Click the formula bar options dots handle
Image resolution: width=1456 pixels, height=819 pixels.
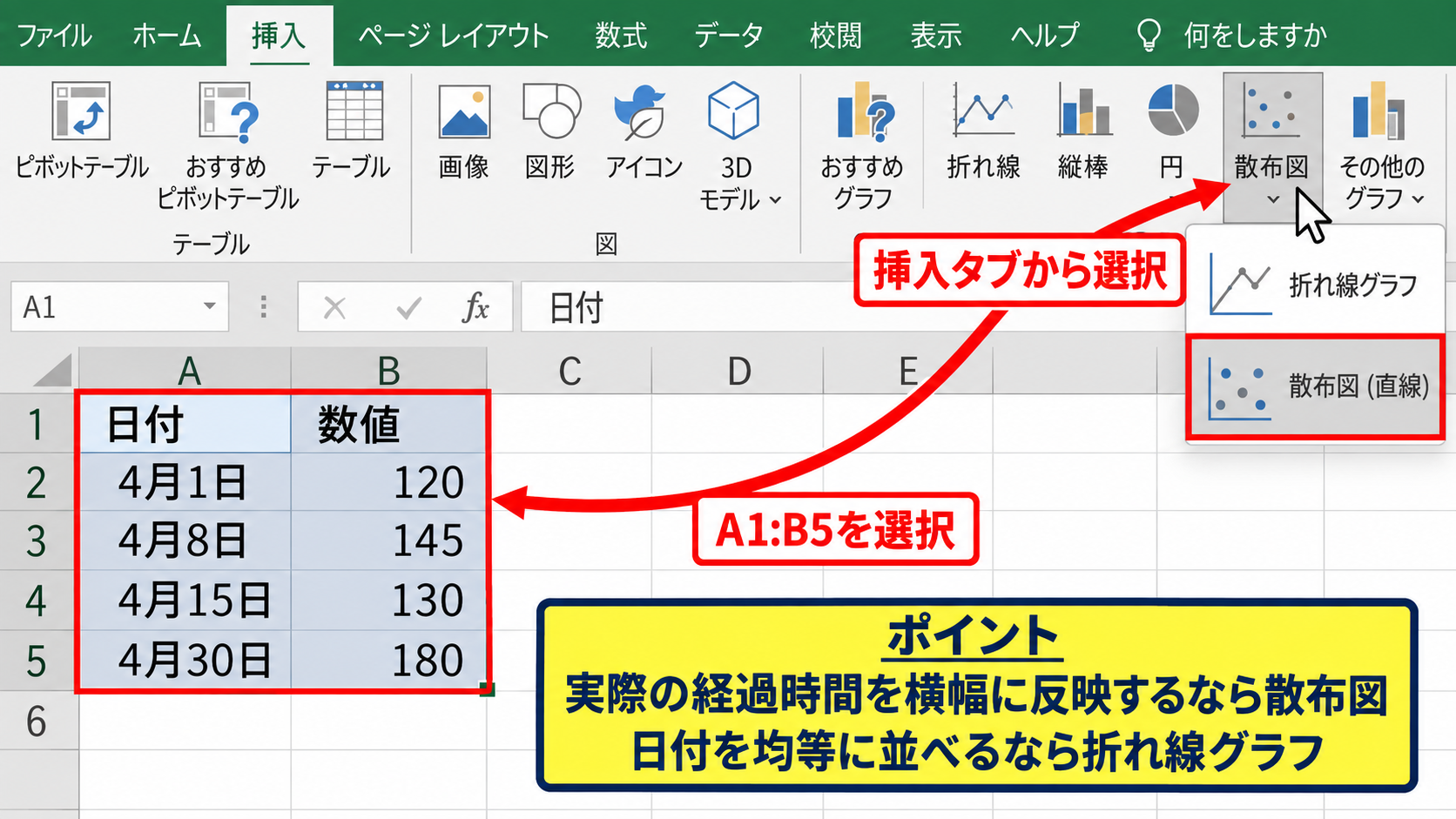[x=263, y=306]
